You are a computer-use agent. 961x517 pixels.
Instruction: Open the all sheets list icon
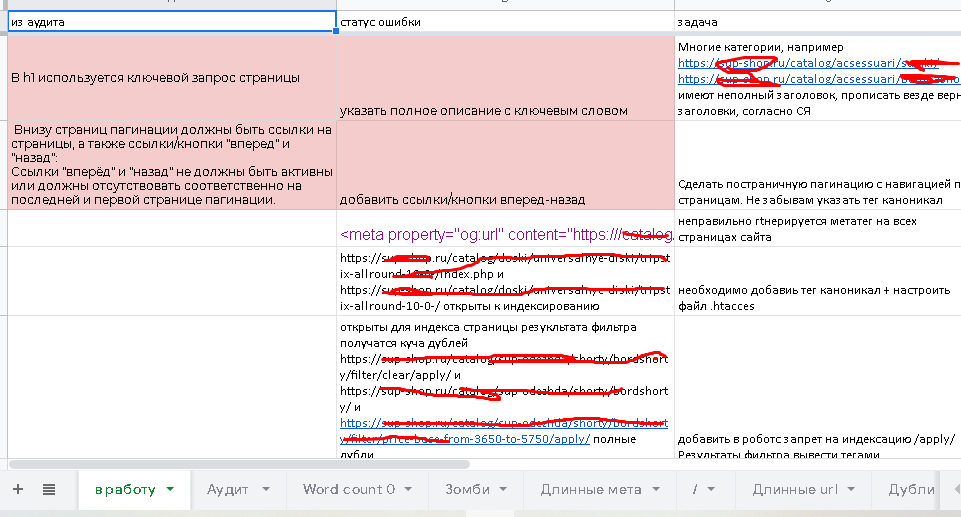(49, 490)
